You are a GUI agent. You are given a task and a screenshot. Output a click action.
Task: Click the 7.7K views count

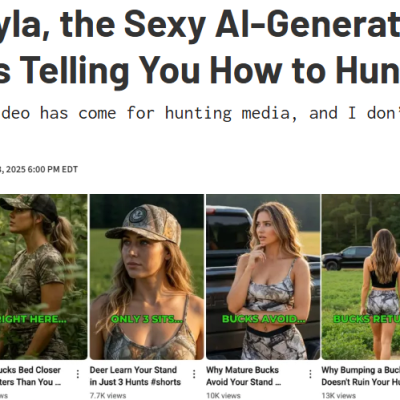pos(108,396)
